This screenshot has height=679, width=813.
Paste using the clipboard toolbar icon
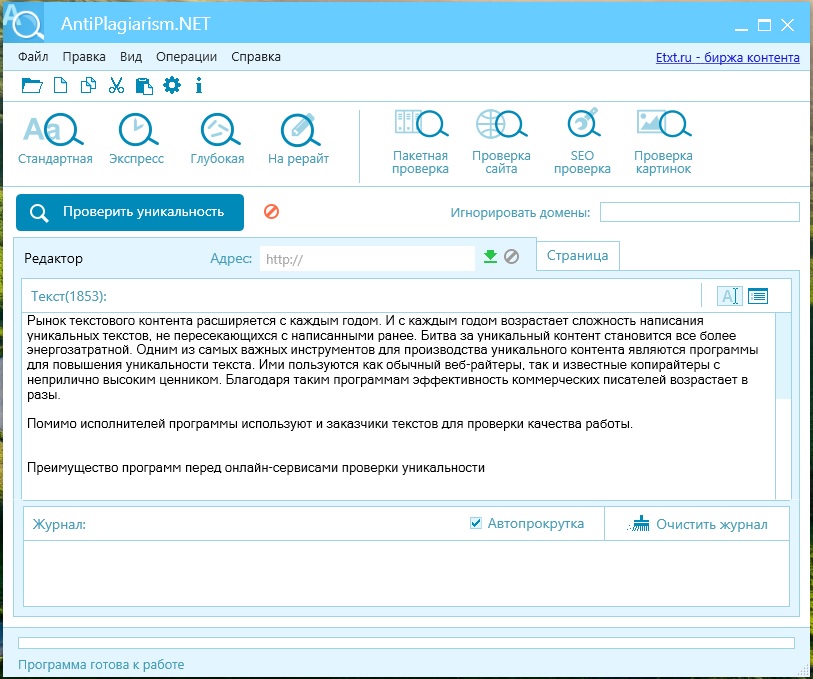point(144,86)
